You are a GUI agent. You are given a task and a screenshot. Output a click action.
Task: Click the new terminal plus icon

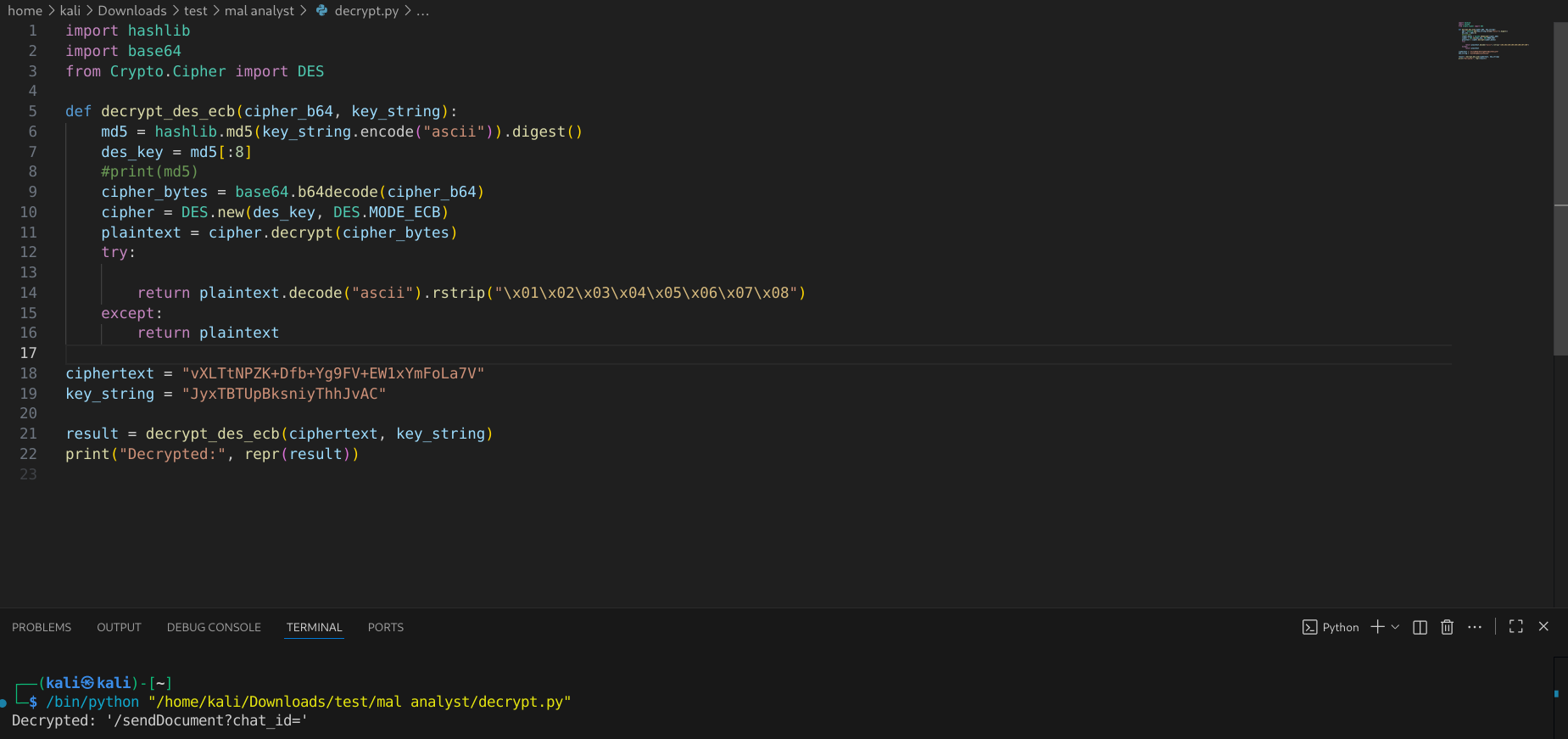coord(1377,627)
